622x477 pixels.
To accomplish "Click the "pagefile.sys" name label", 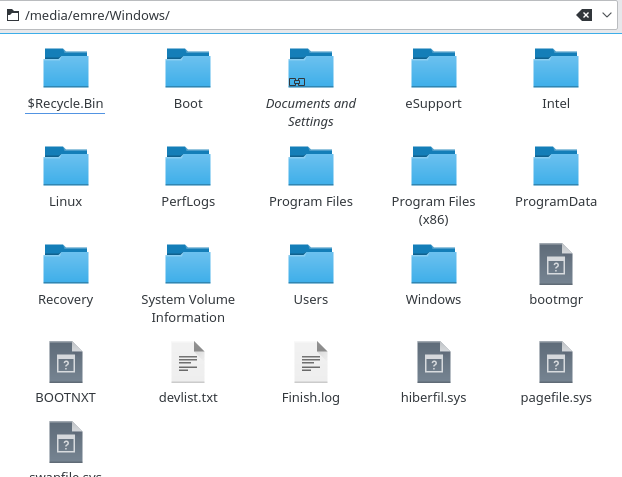I will click(556, 398).
